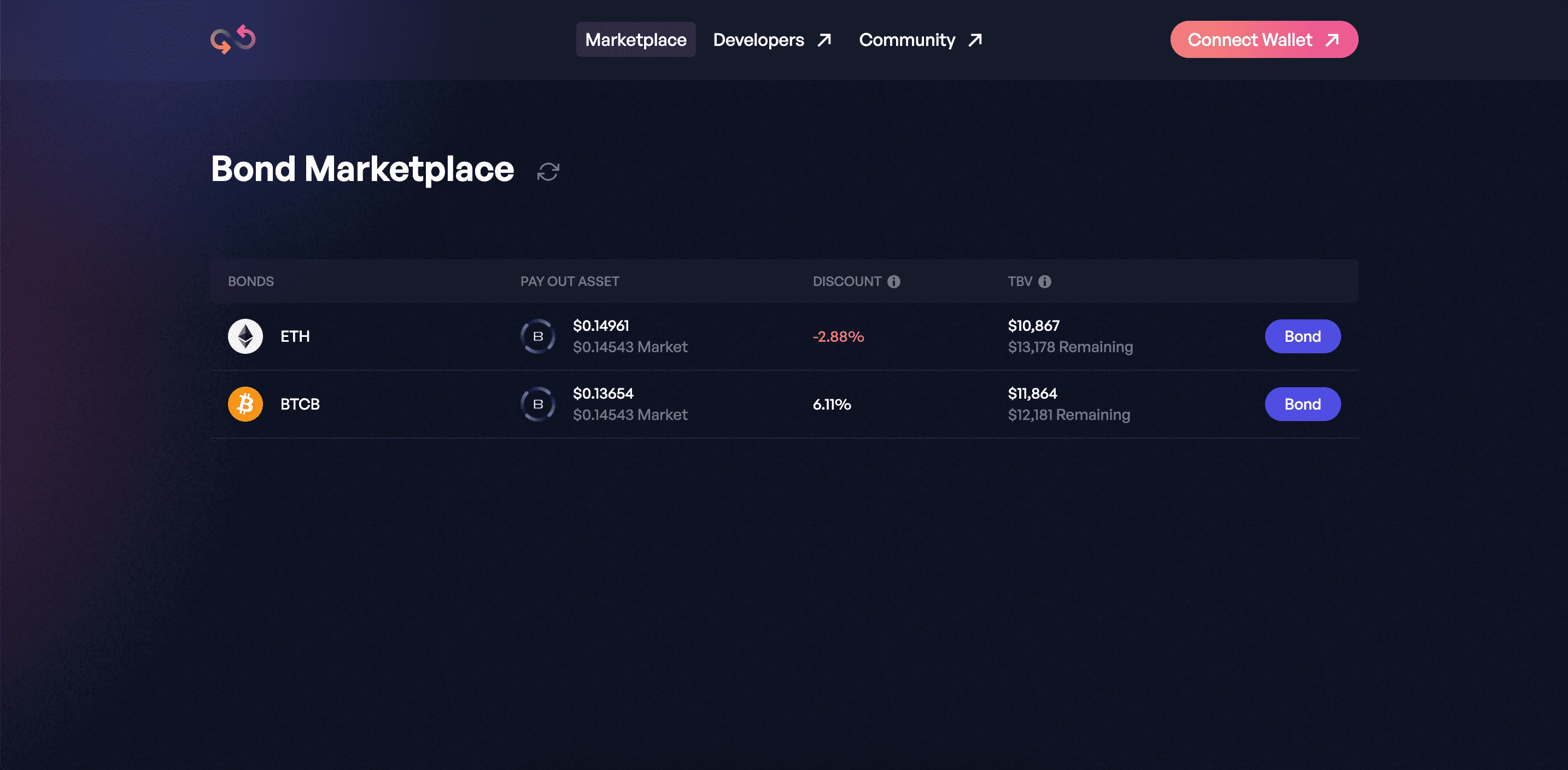The height and width of the screenshot is (770, 1568).
Task: Select the ETH bond row name
Action: click(x=295, y=336)
